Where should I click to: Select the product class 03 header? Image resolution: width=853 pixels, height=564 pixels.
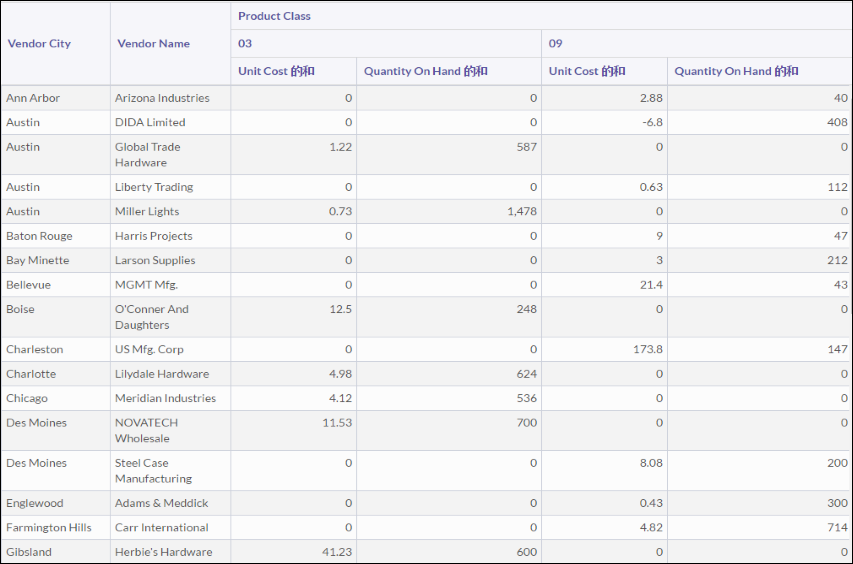click(x=245, y=44)
